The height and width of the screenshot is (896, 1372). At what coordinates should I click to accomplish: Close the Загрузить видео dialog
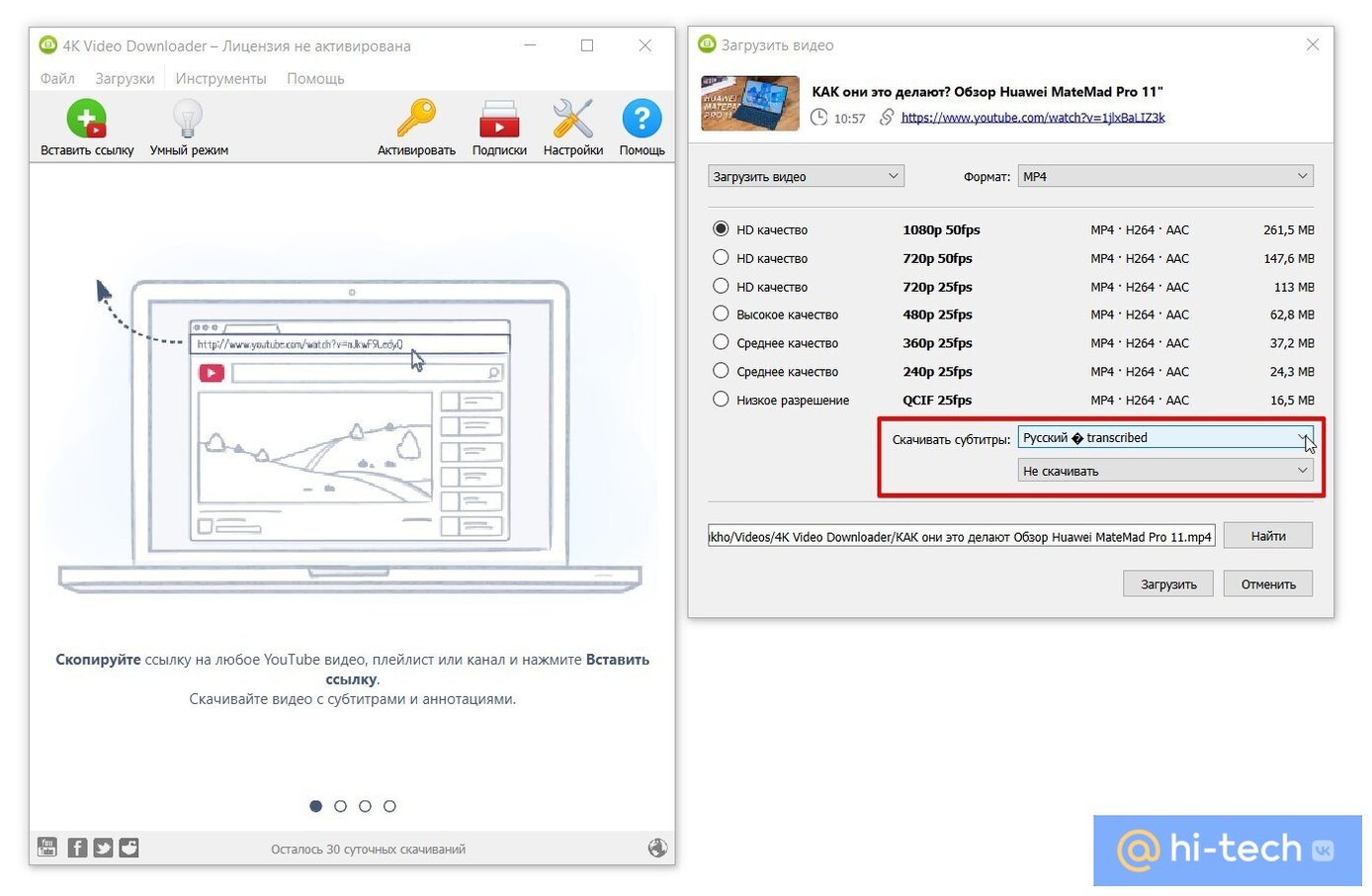pyautogui.click(x=1313, y=45)
